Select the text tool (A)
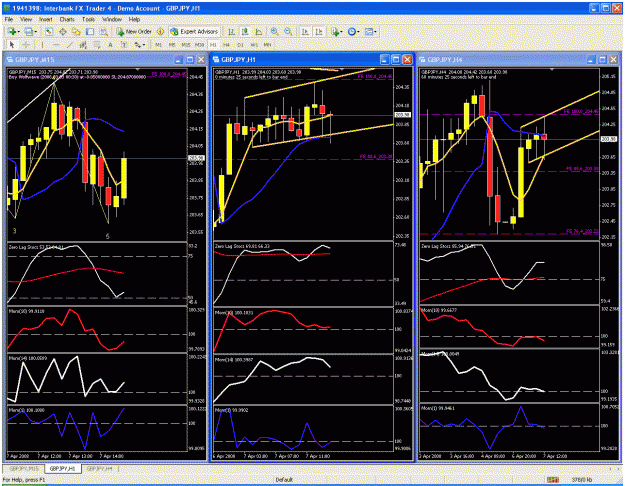 110,45
